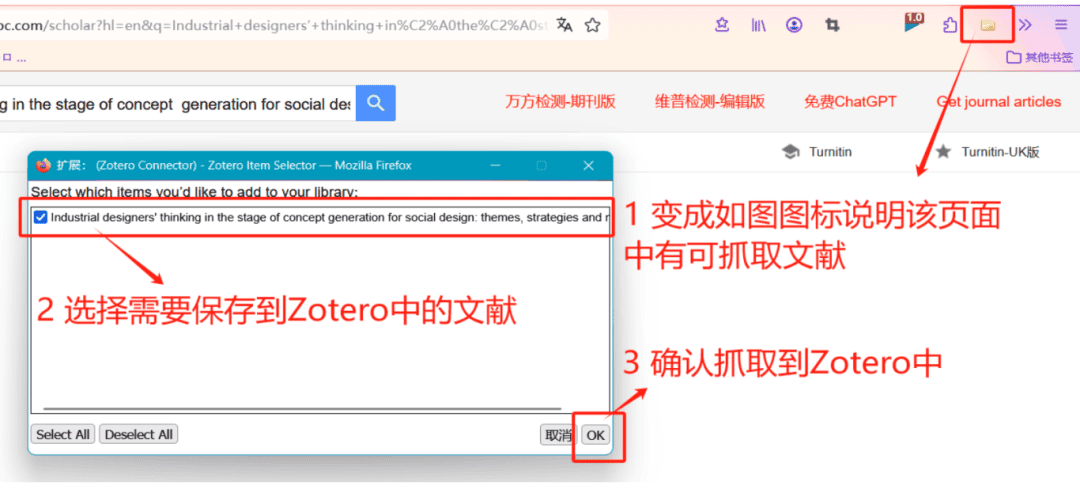1080x497 pixels.
Task: Open the Get journal articles link
Action: tap(998, 102)
